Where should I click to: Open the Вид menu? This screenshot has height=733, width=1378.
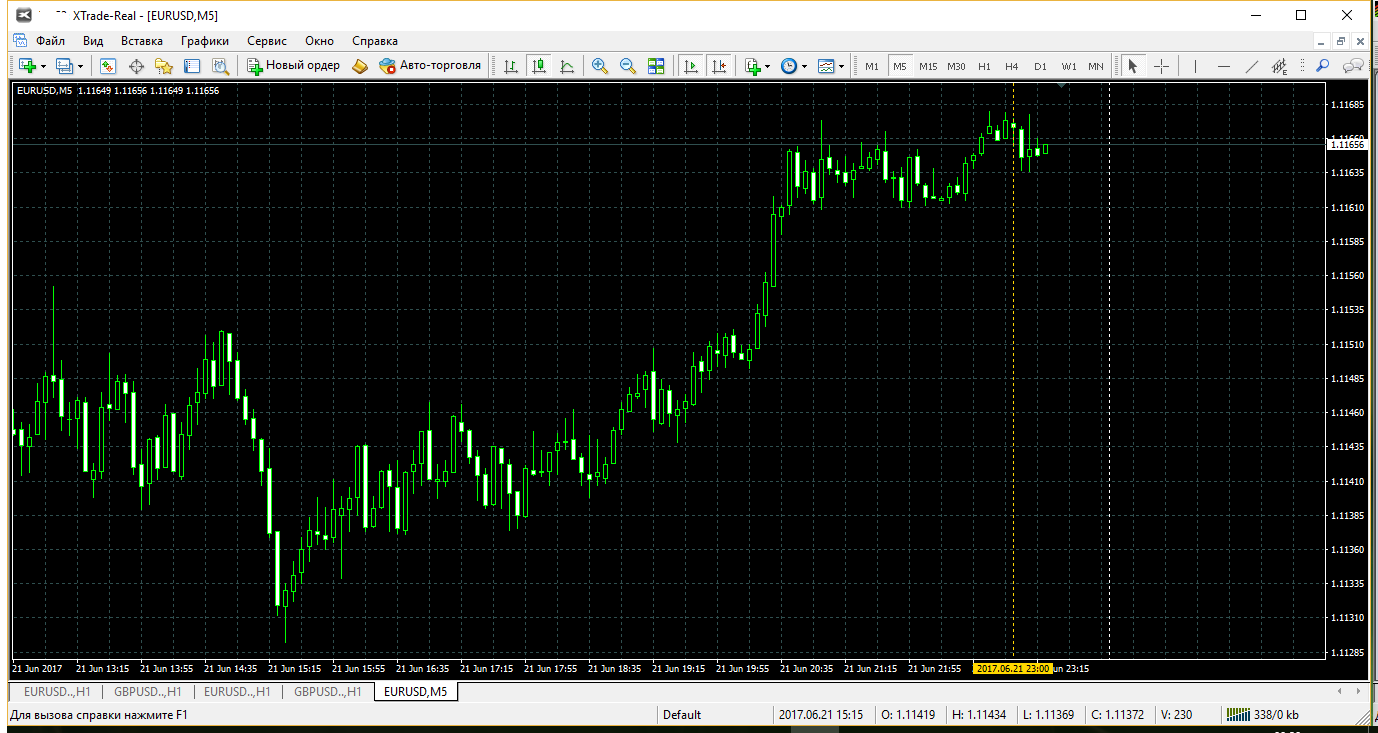(93, 41)
